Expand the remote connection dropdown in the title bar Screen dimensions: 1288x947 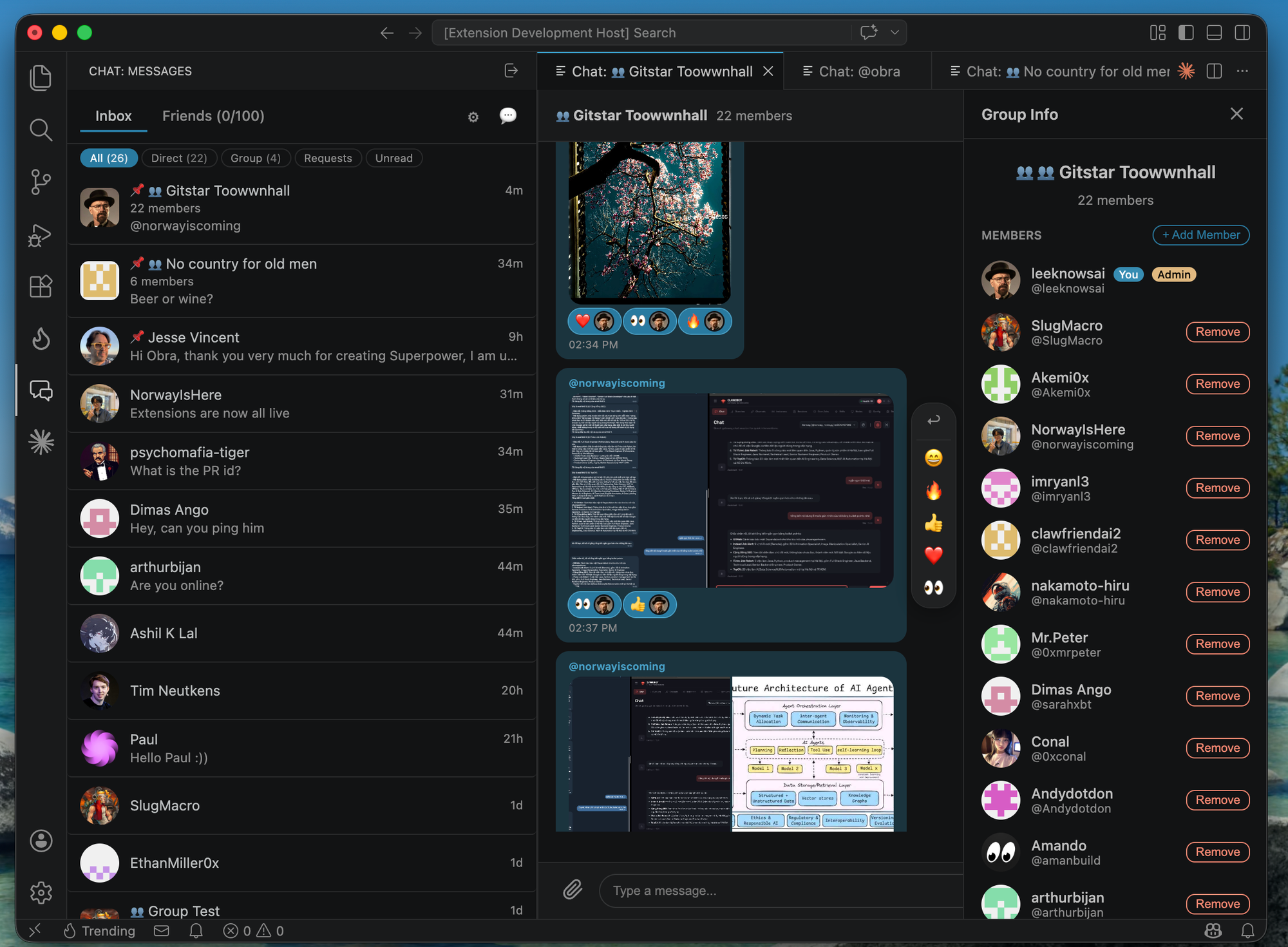(894, 32)
